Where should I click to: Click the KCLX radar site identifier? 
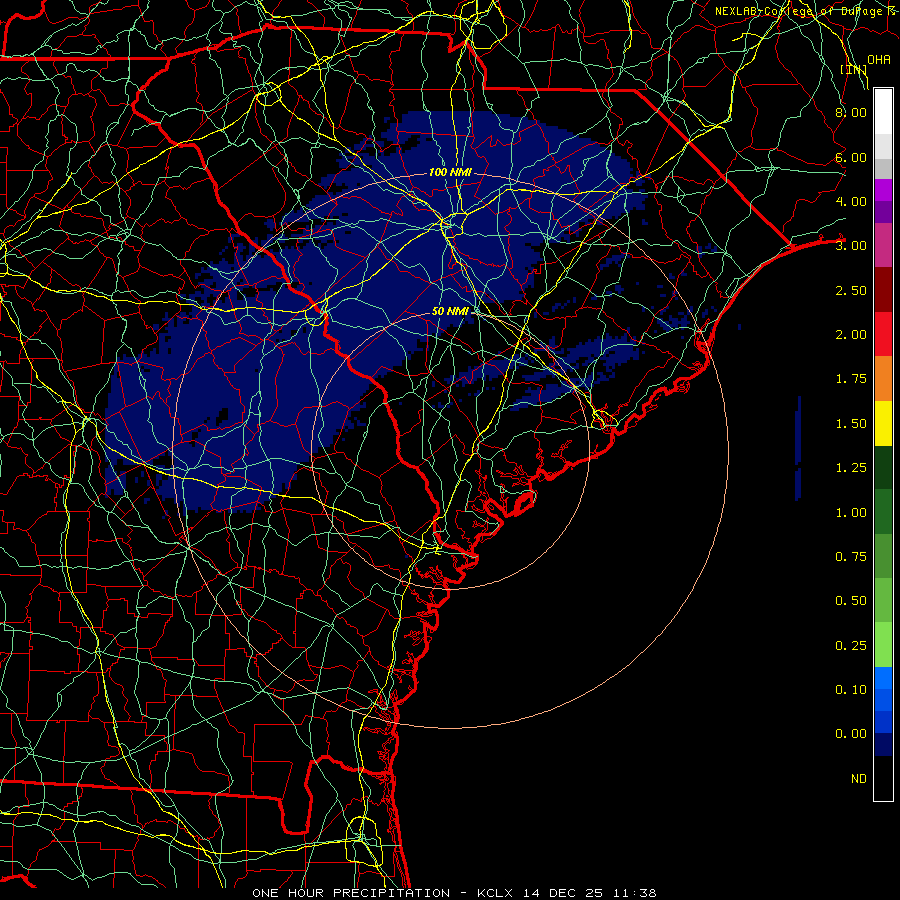[x=496, y=893]
